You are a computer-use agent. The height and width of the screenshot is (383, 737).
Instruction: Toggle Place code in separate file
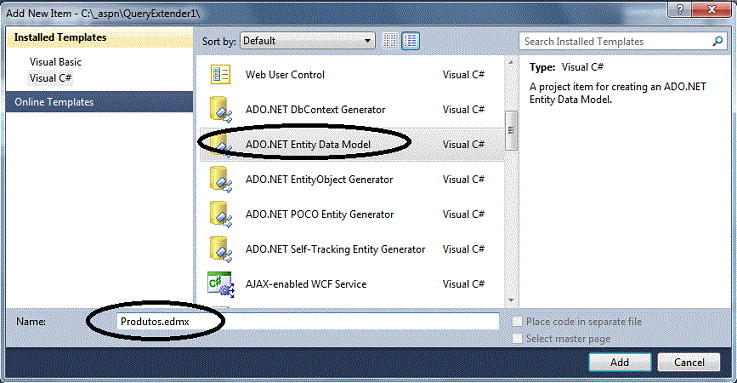[x=517, y=321]
